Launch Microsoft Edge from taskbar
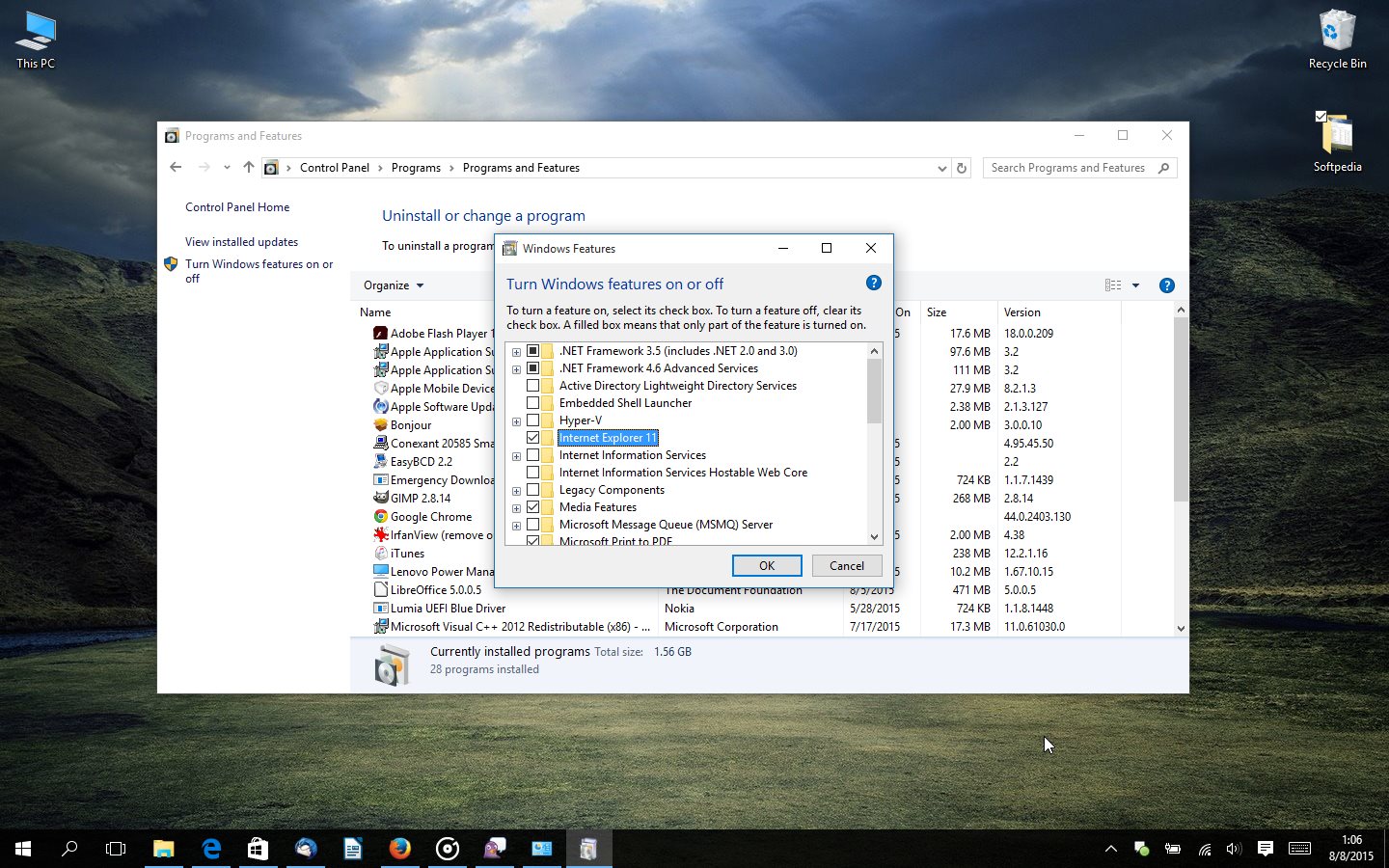Screen dimensions: 1389x868 210,849
